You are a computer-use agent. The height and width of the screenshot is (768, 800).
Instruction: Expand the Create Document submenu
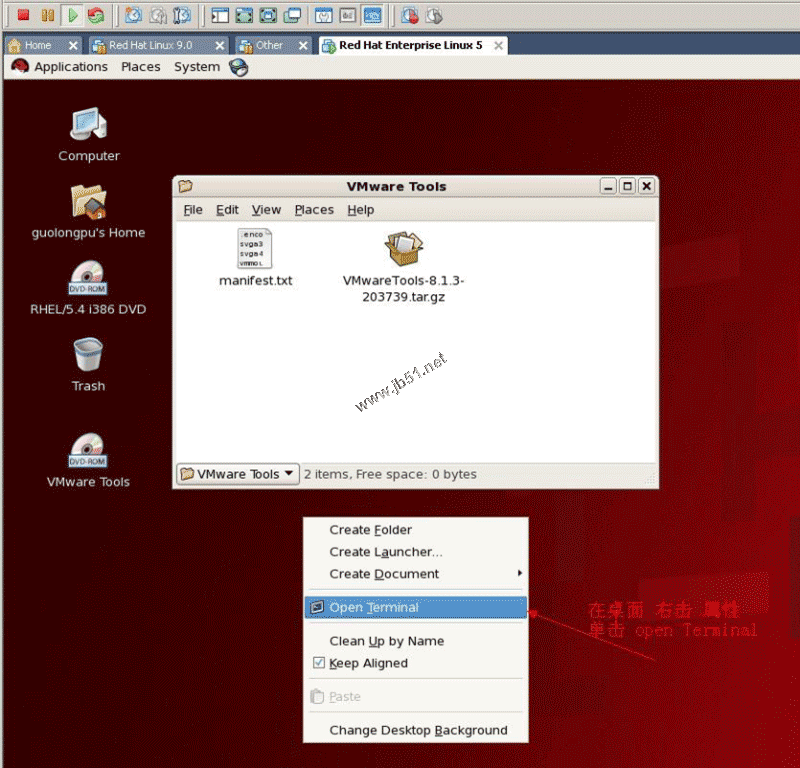tap(416, 574)
